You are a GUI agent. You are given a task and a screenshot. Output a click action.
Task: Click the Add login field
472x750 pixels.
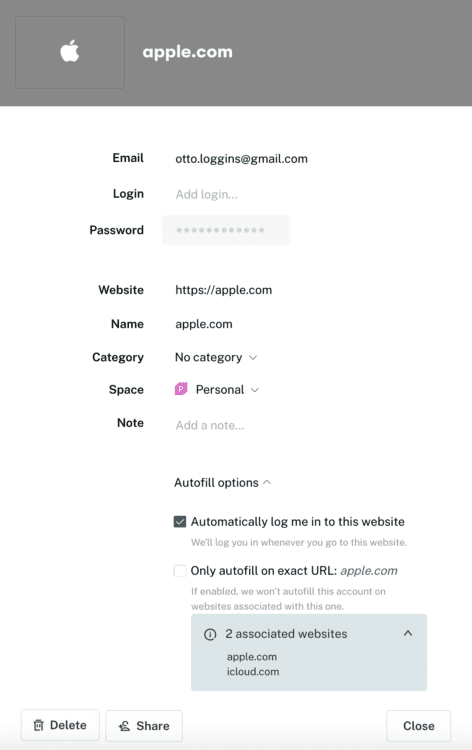coord(207,194)
